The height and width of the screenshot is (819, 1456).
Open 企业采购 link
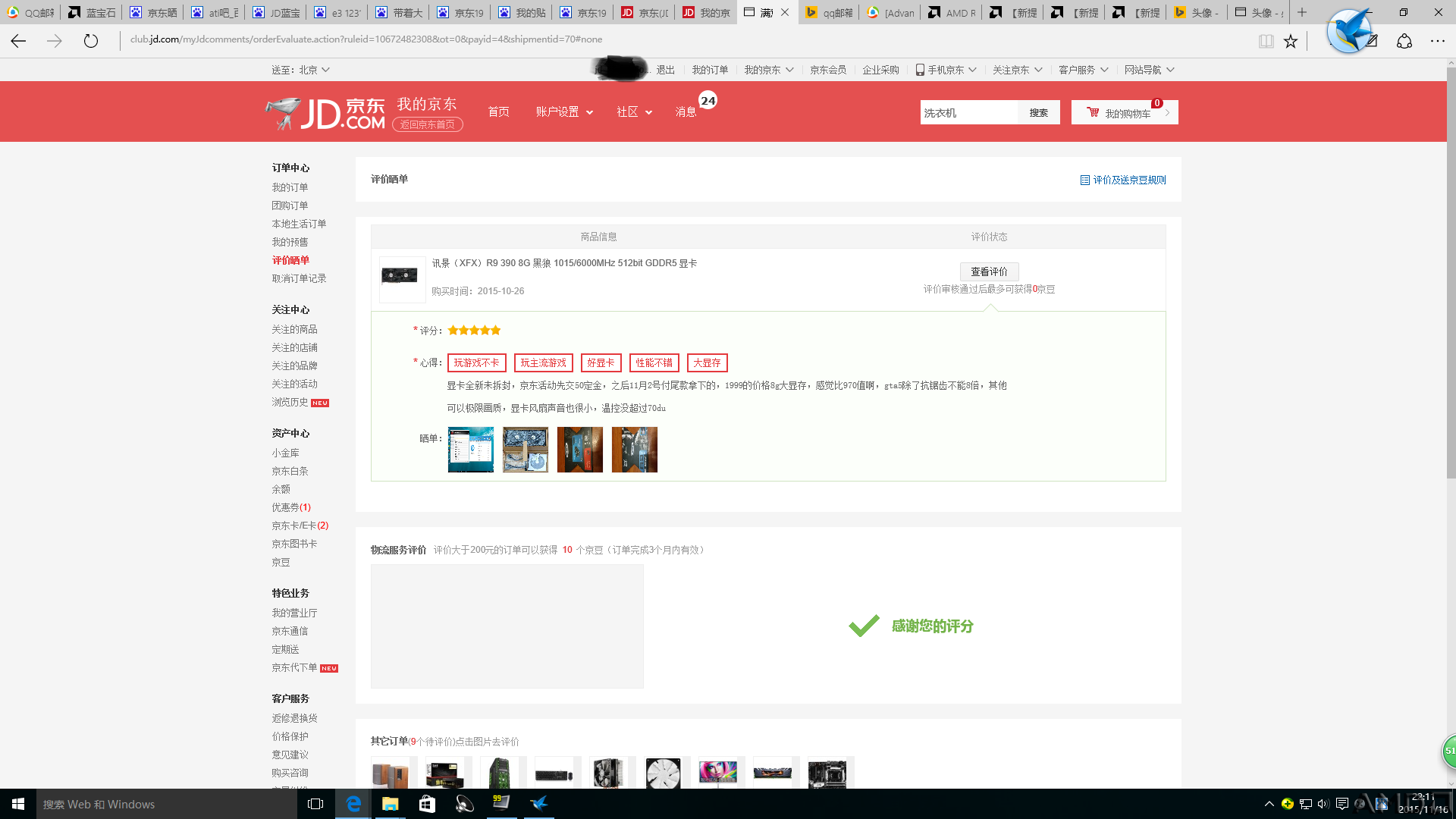click(880, 70)
